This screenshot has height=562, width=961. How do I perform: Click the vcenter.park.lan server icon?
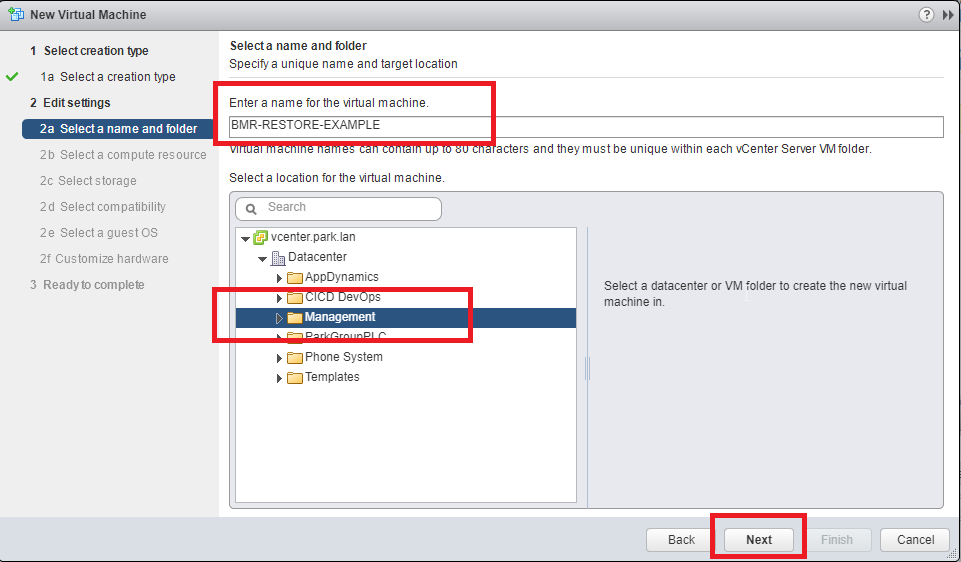[260, 237]
